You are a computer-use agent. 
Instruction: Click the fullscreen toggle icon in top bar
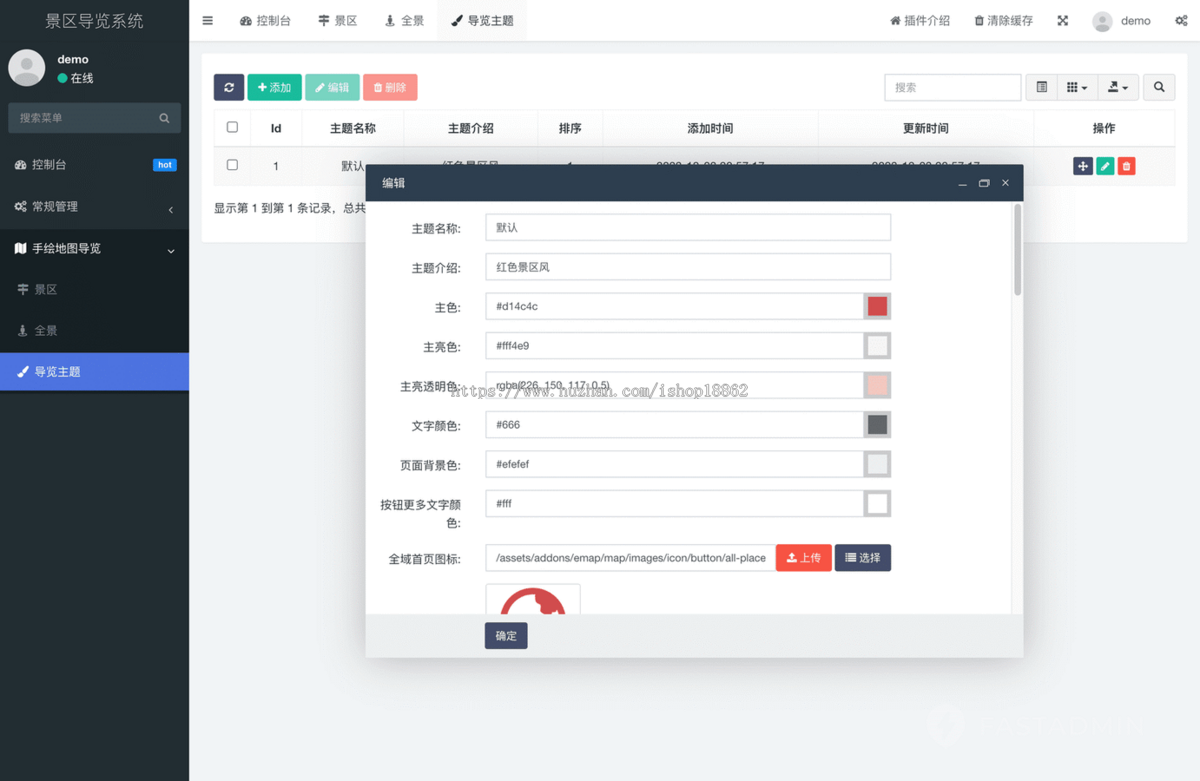(1062, 20)
